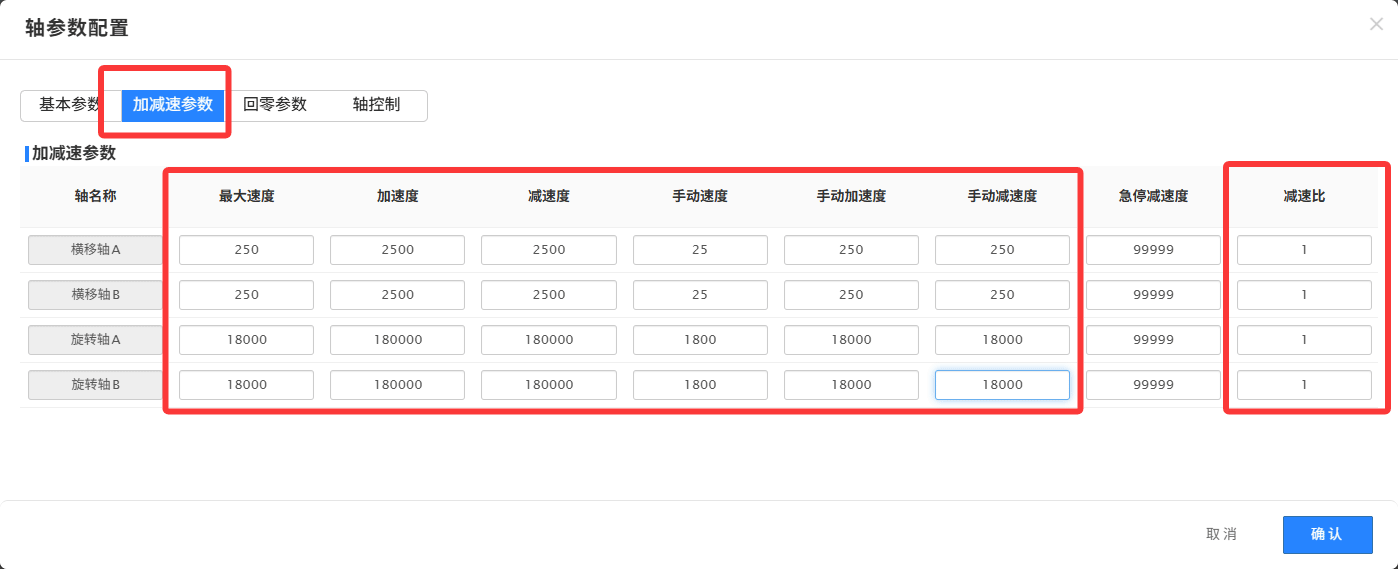Viewport: 1398px width, 569px height.
Task: Click 手动速度 input for 旋转轴B
Action: [x=700, y=385]
